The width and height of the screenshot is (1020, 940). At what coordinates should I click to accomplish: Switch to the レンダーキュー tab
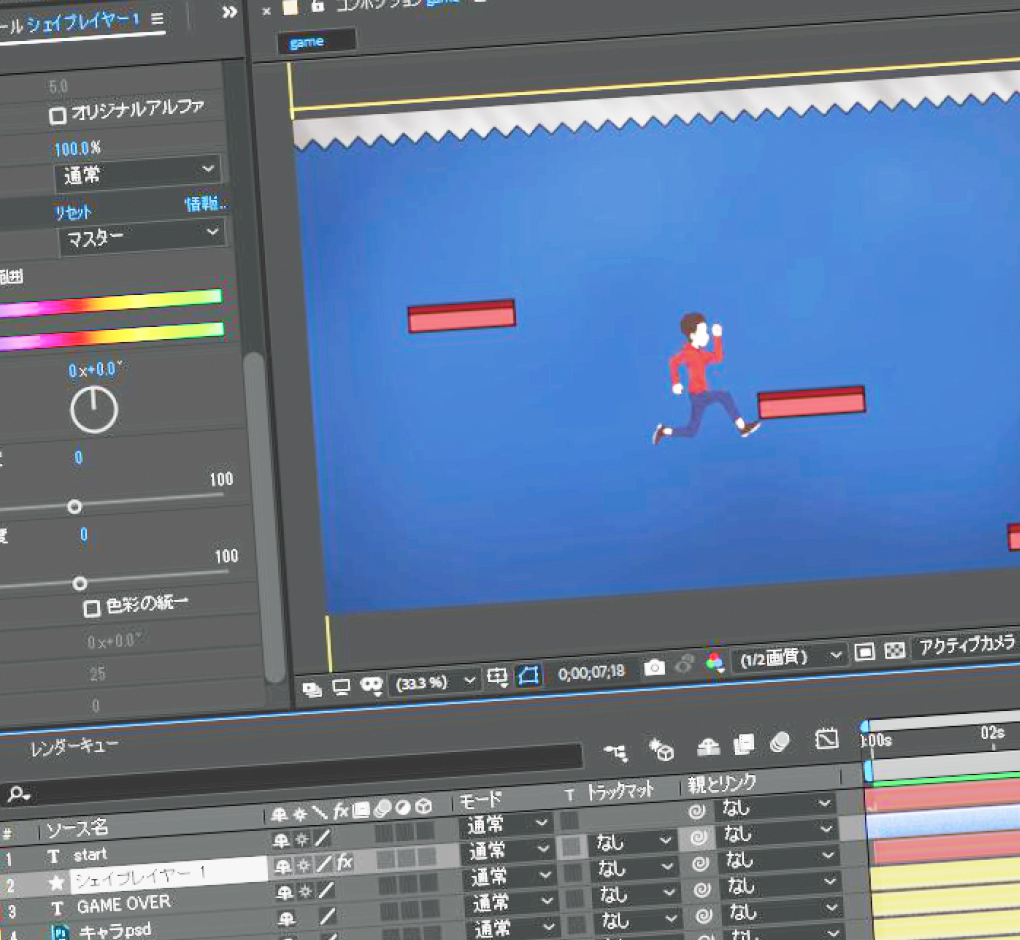click(x=74, y=747)
